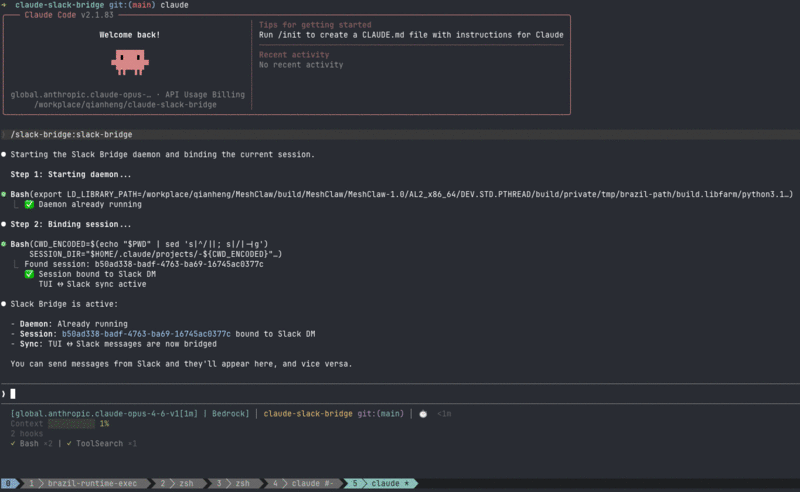Click 'Bash ×2' tool usage entry

pyautogui.click(x=32, y=444)
